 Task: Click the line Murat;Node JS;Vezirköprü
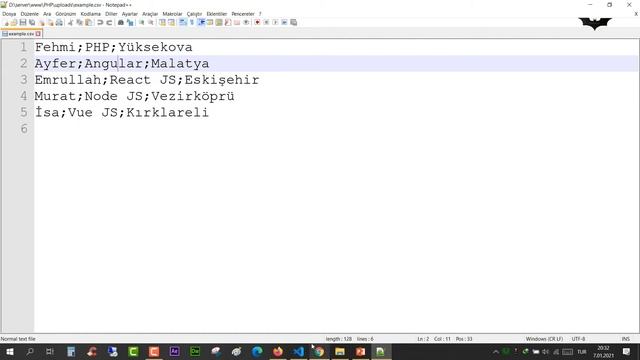(x=135, y=96)
